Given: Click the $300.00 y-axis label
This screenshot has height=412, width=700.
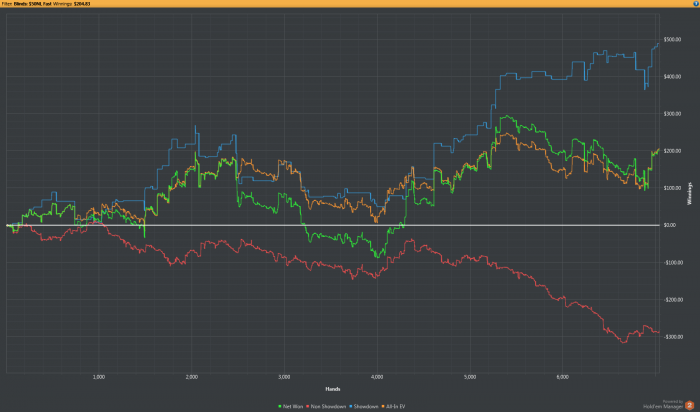Looking at the screenshot, I should [x=673, y=114].
